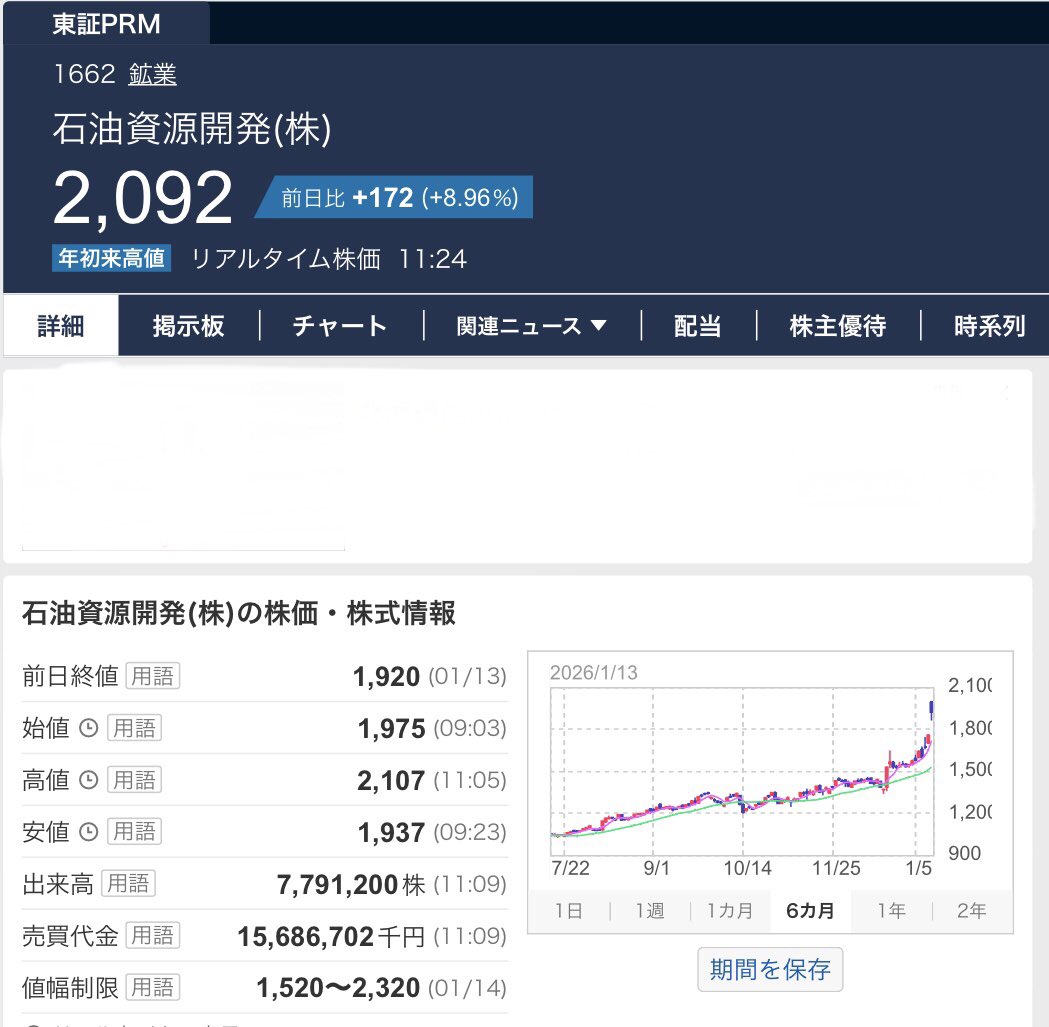Click the 東証PRM market label
The height and width of the screenshot is (1027, 1049).
tap(106, 24)
